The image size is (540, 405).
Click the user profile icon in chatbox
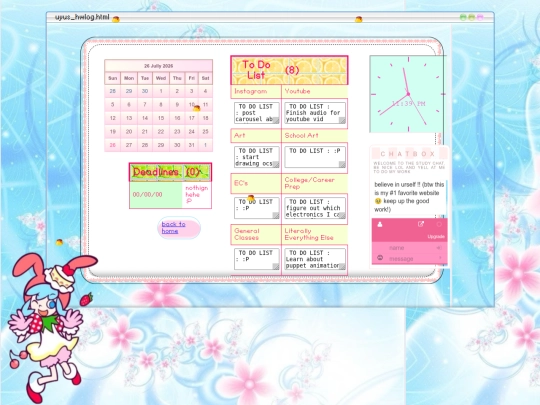380,224
